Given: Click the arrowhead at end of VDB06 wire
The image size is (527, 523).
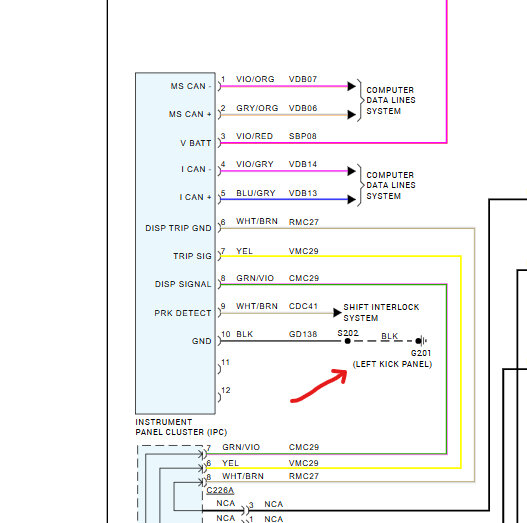Looking at the screenshot, I should click(x=351, y=115).
